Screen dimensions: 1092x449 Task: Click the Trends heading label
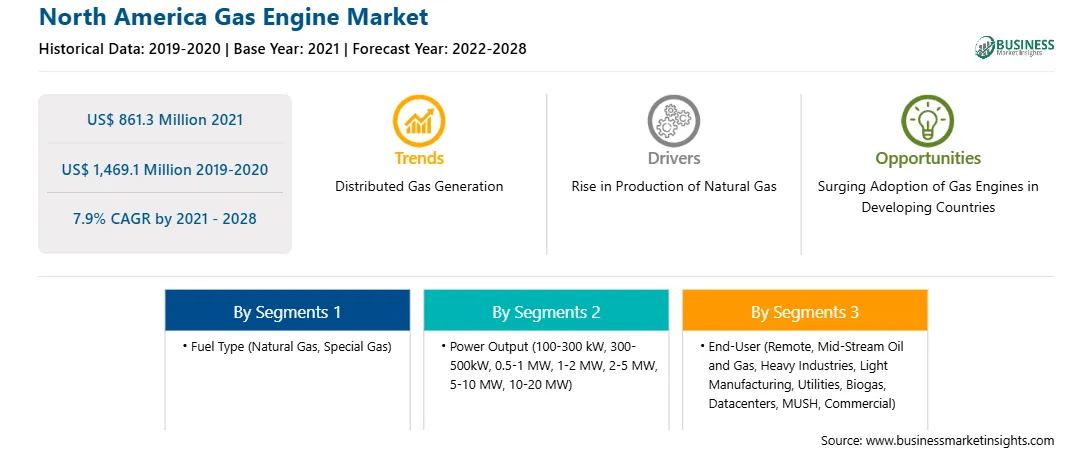click(419, 159)
